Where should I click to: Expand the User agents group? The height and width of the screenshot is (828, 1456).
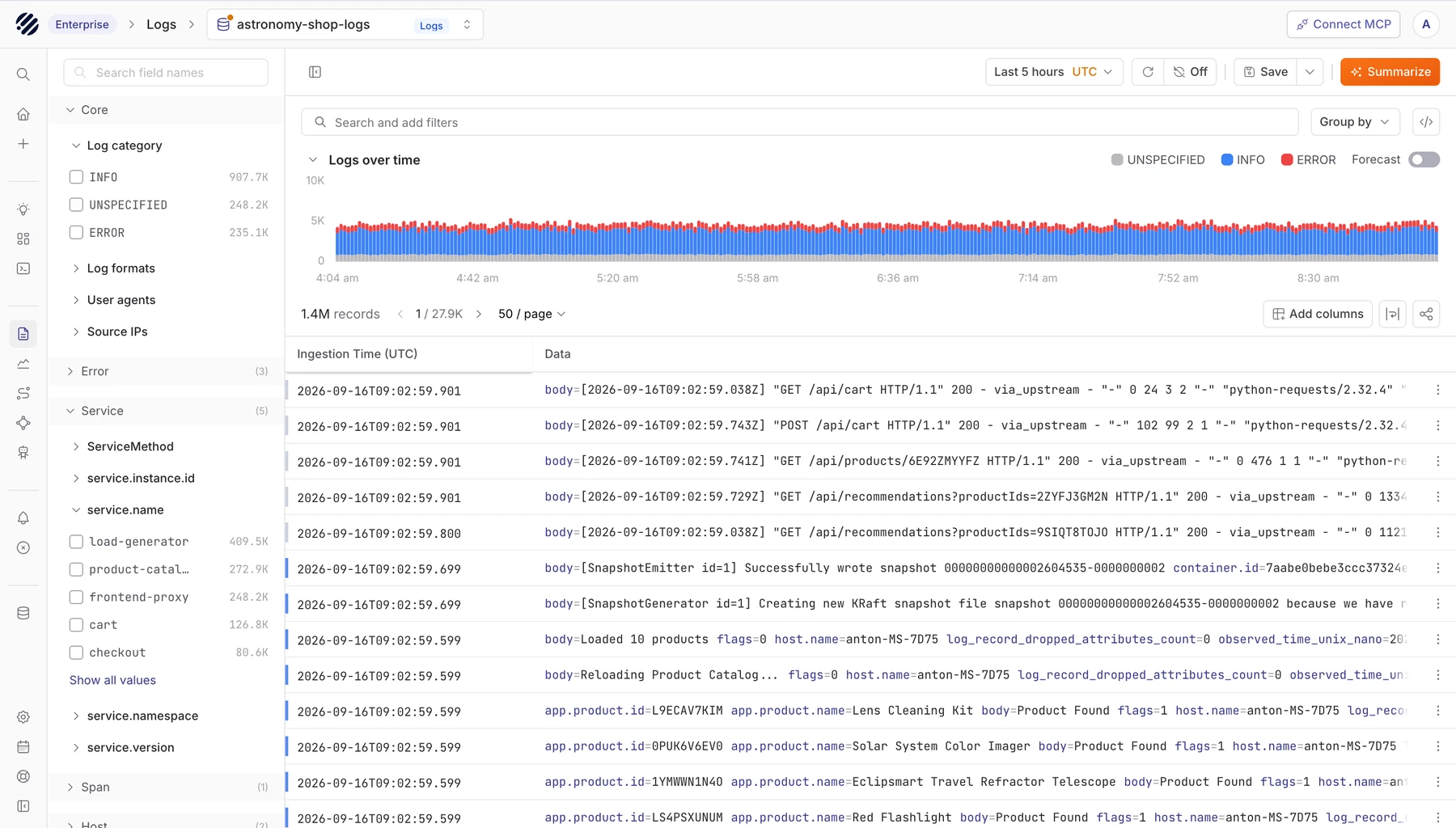pyautogui.click(x=76, y=300)
